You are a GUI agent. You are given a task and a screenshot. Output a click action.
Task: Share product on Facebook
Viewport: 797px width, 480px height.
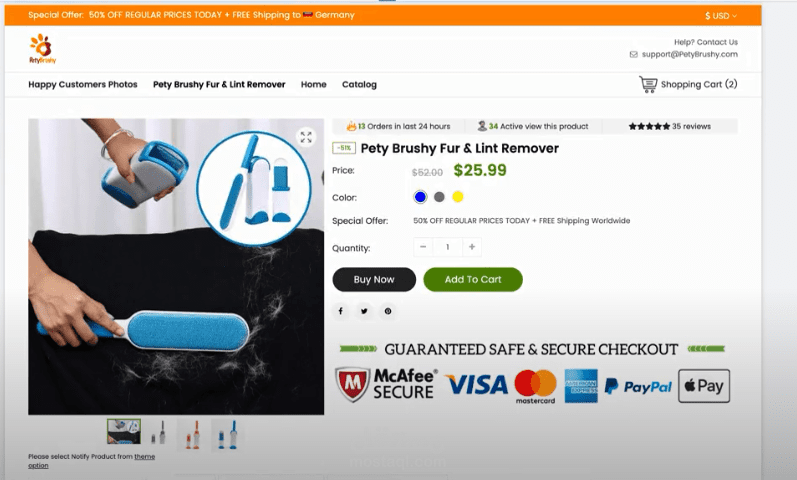(x=341, y=311)
